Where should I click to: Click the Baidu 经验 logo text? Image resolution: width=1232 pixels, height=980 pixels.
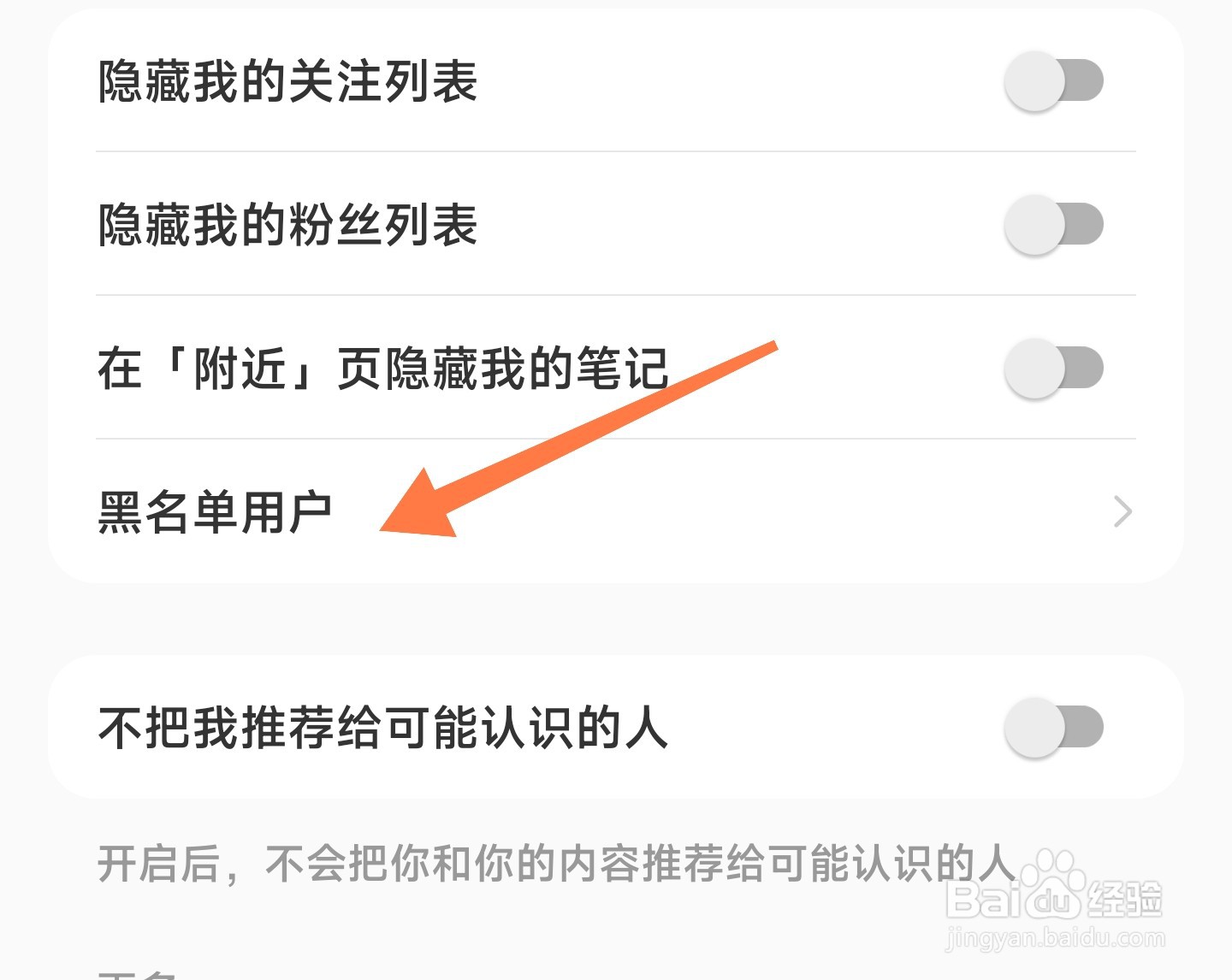point(1123,899)
